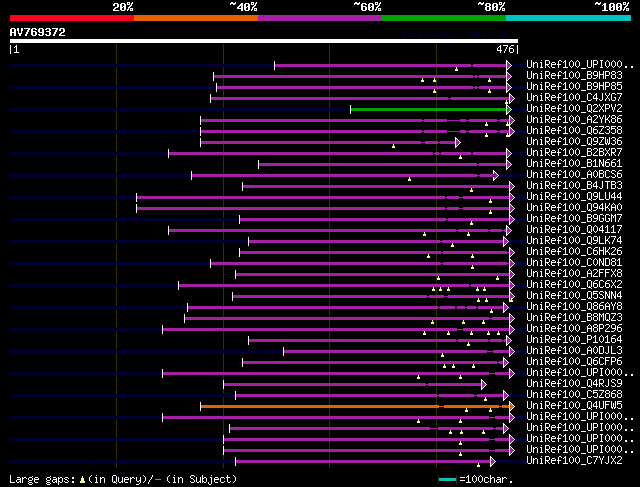This screenshot has height=487, width=640.
Task: Open hit UniRef100_A2YK86
Action: pos(574,120)
